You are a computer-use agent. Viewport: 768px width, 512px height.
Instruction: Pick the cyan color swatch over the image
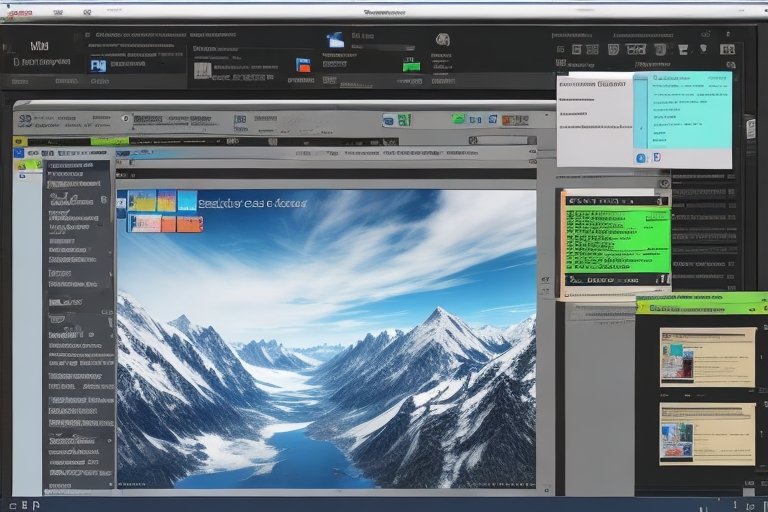(187, 201)
